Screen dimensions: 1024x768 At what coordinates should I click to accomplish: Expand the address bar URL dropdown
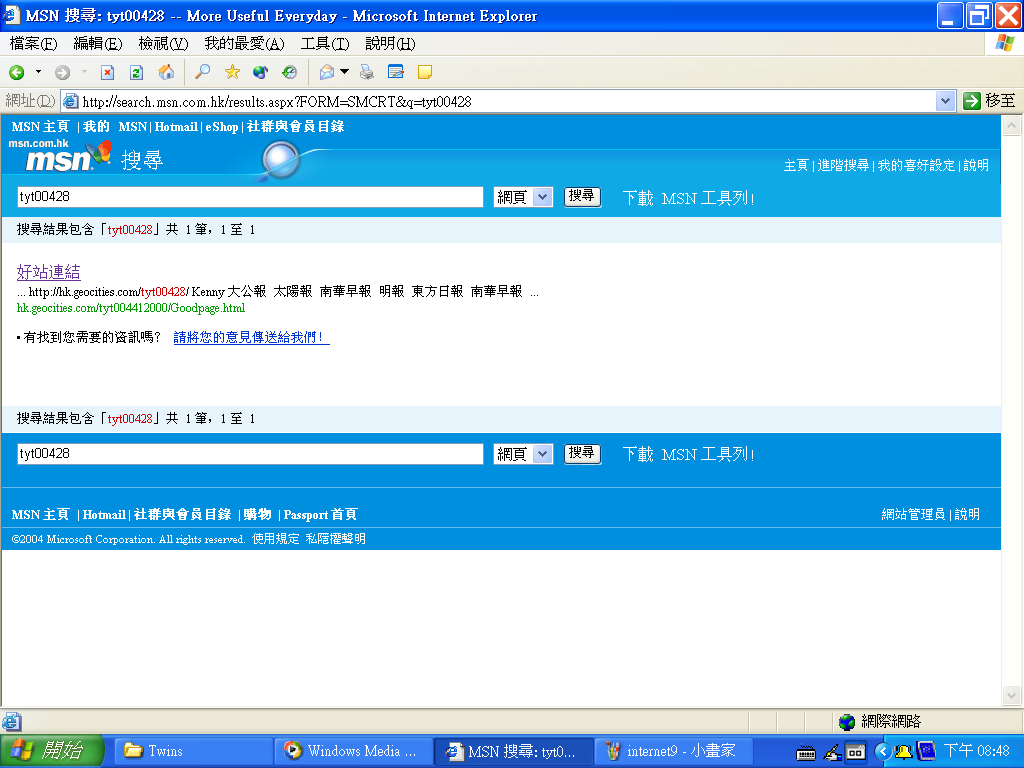(945, 101)
